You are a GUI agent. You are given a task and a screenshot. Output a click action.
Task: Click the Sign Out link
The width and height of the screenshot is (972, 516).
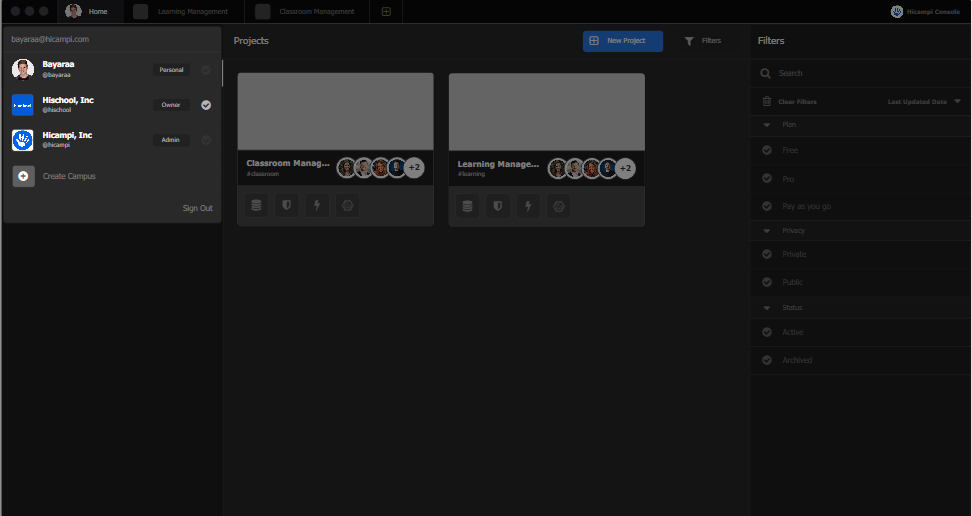click(197, 208)
